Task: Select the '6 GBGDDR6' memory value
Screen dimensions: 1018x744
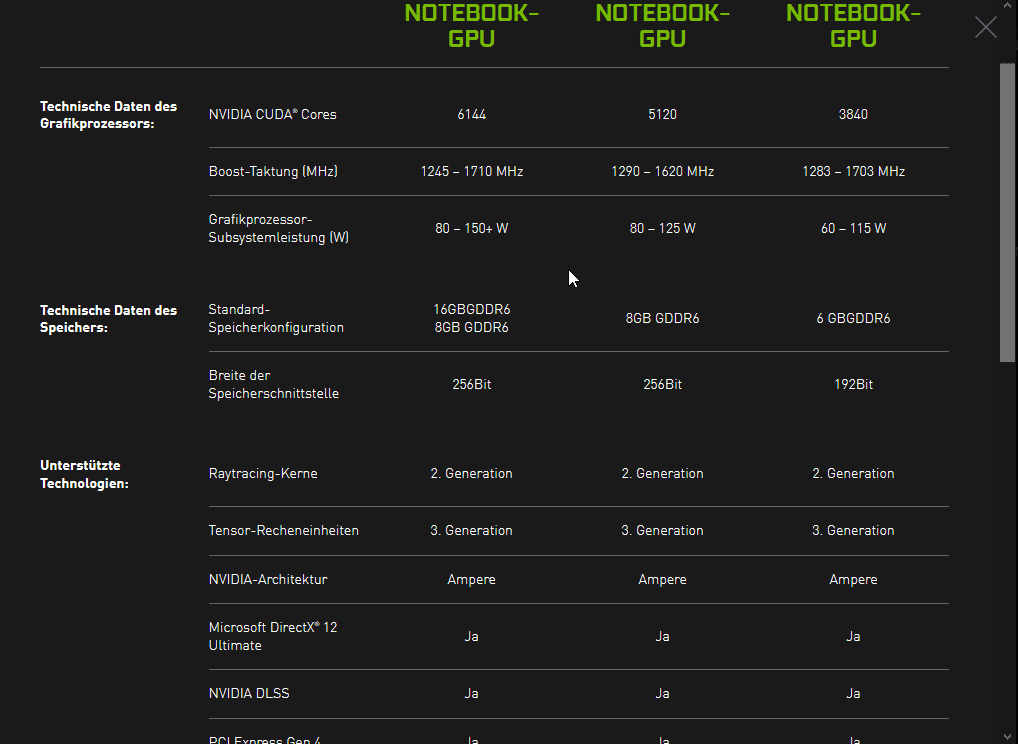Action: tap(853, 318)
